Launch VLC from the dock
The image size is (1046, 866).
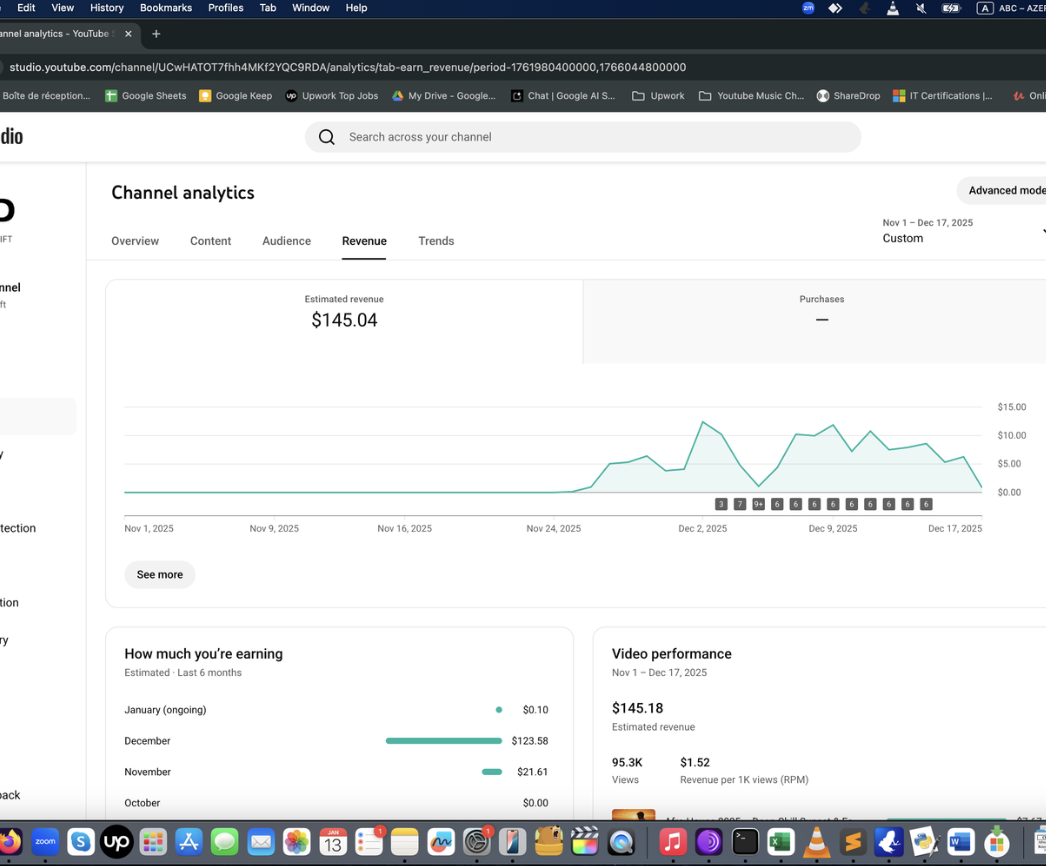coord(817,842)
